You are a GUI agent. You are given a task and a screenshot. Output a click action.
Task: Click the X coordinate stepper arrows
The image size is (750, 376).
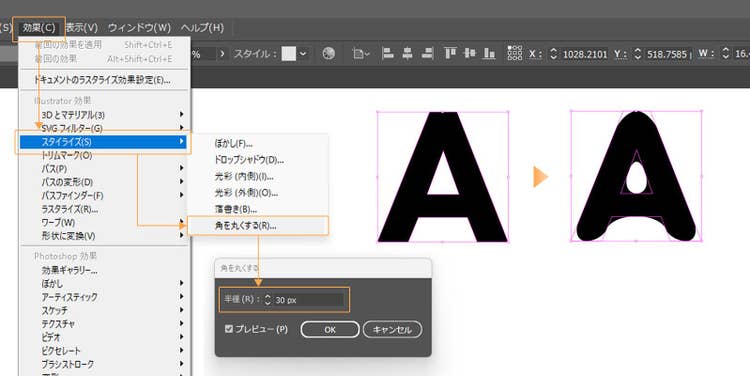(553, 54)
